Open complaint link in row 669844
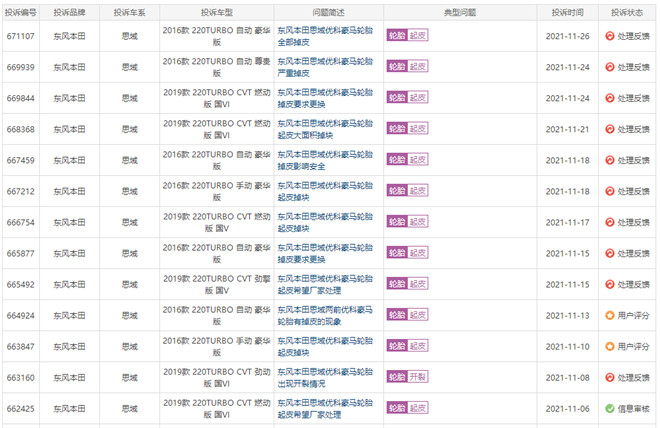 pos(325,98)
